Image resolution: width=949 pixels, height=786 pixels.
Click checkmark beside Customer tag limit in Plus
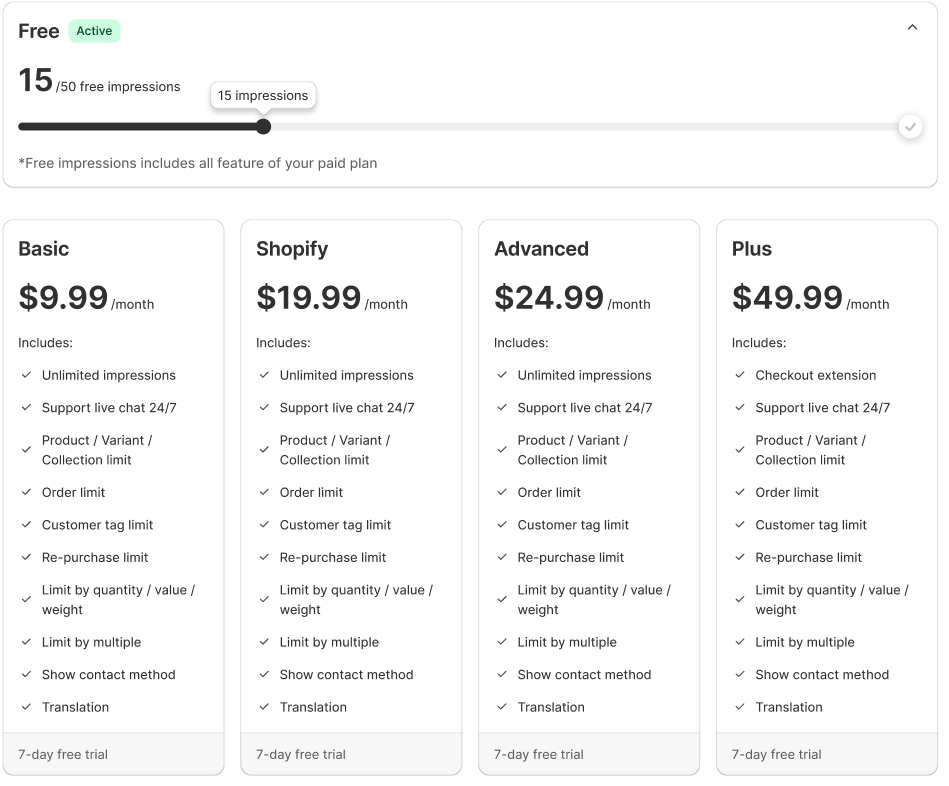coord(740,525)
